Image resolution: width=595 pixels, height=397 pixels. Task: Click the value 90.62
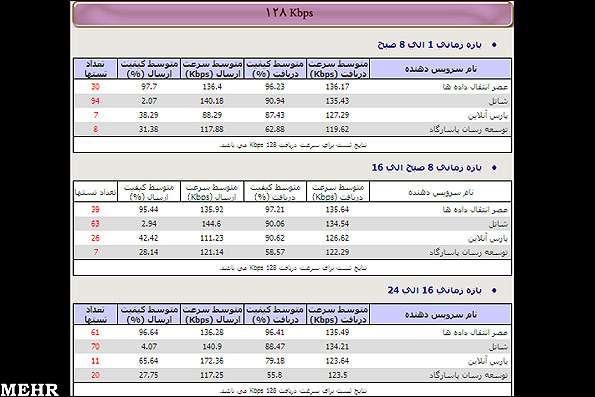point(275,238)
